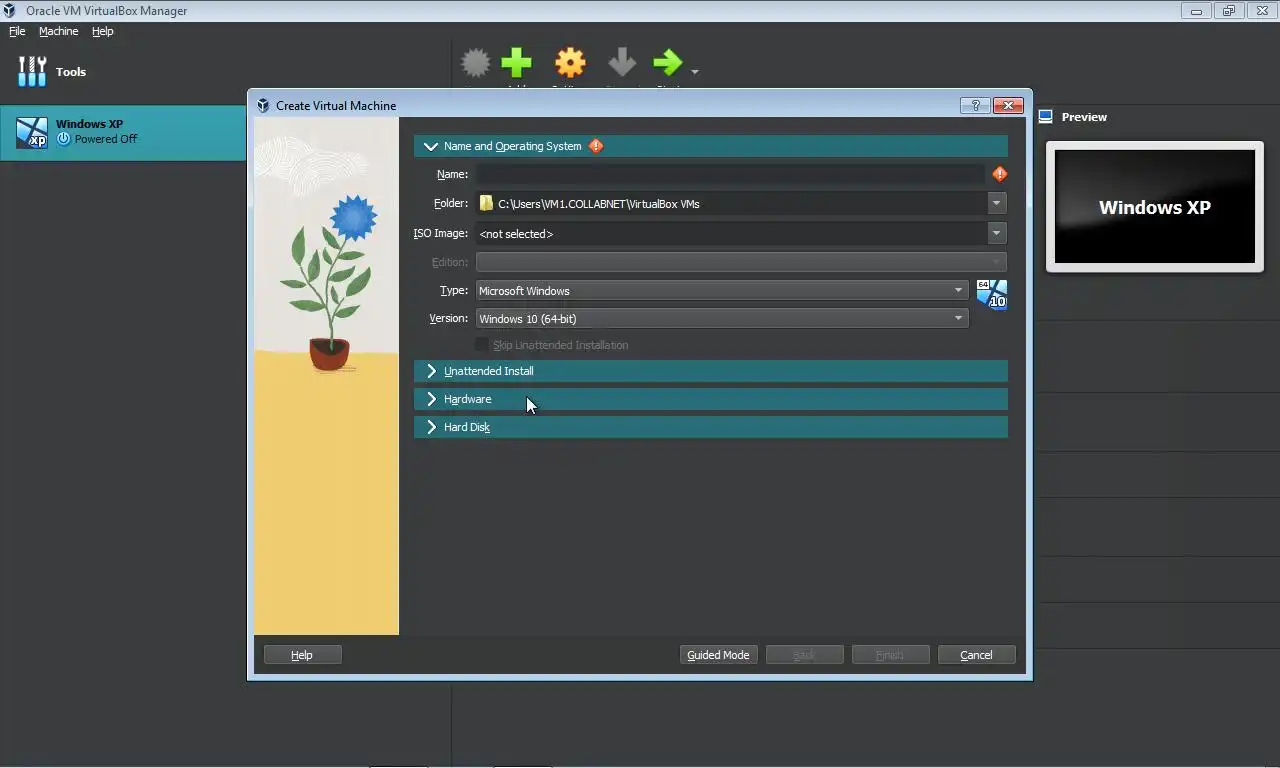
Task: Click the Powered Off status icon
Action: pos(64,139)
